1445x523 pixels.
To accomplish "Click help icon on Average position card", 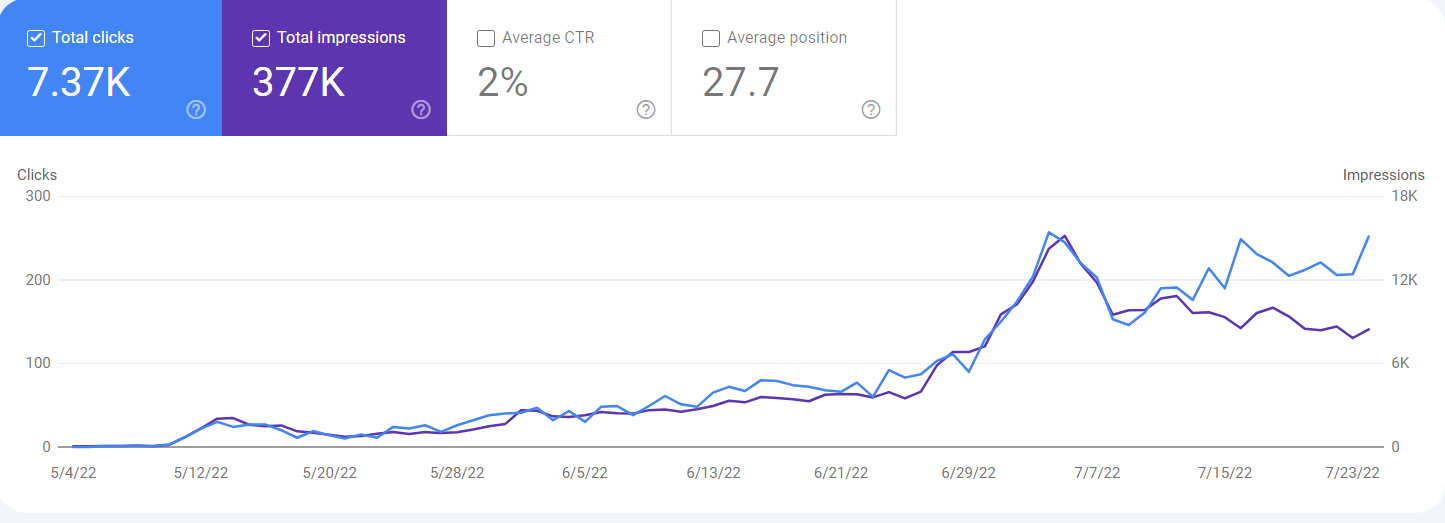I will pos(871,110).
